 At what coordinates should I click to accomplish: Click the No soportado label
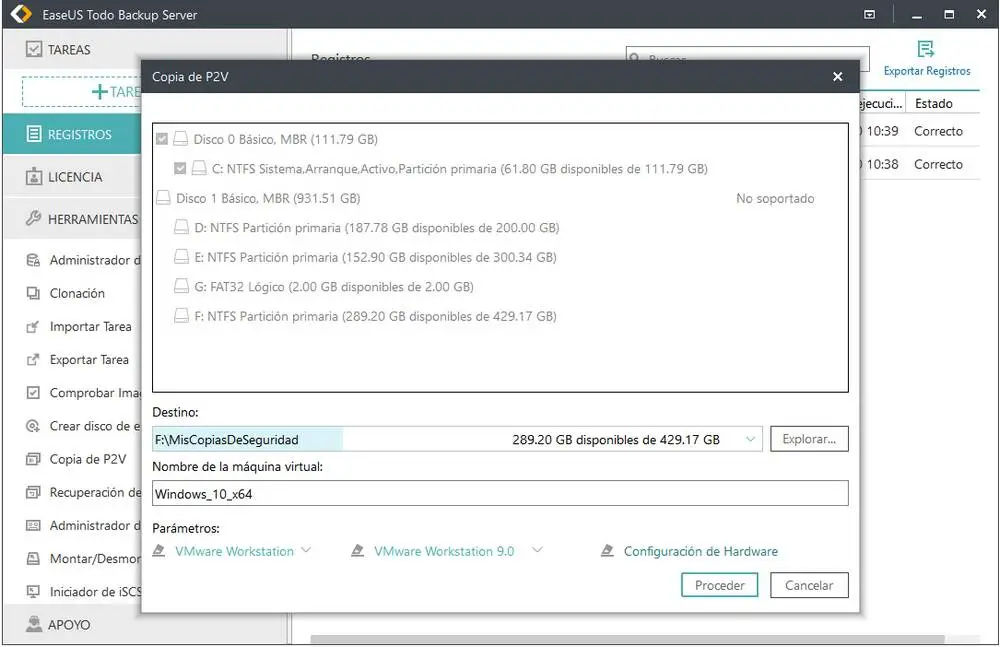(x=775, y=198)
